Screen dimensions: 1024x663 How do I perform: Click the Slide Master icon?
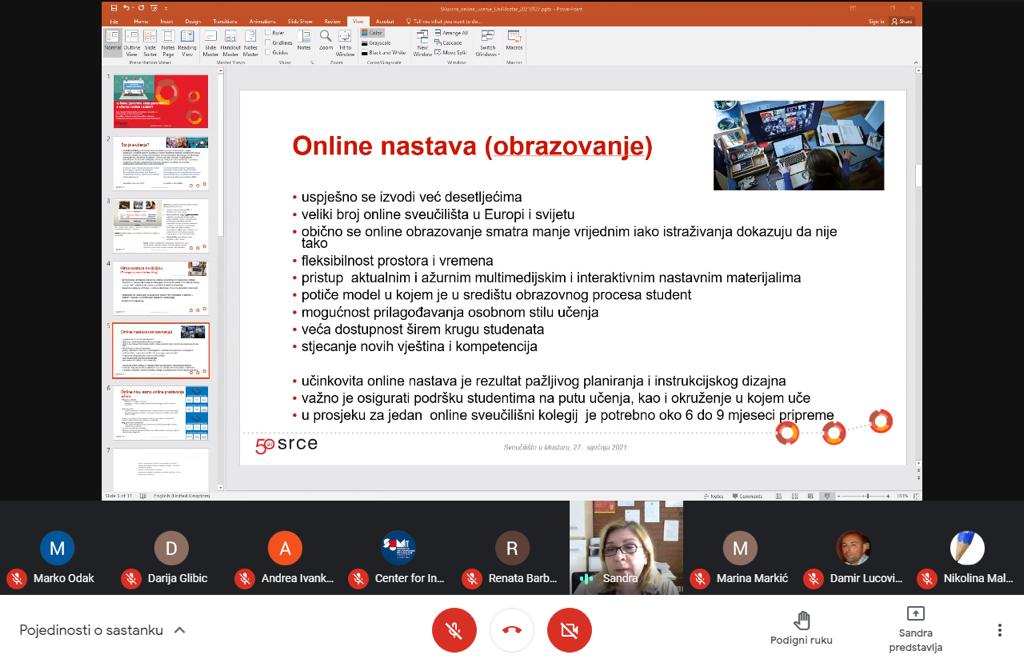coord(211,41)
